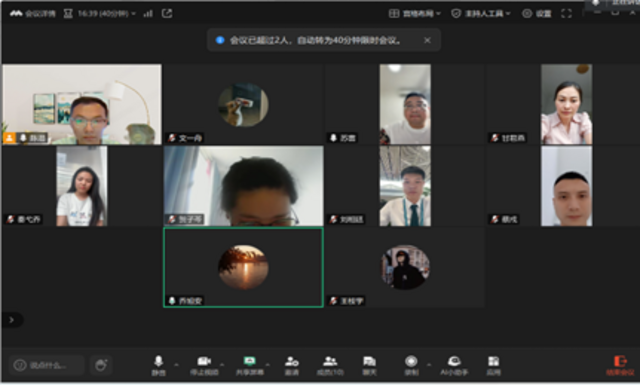Click the blue info icon in the notification
640x385 pixels.
point(220,40)
